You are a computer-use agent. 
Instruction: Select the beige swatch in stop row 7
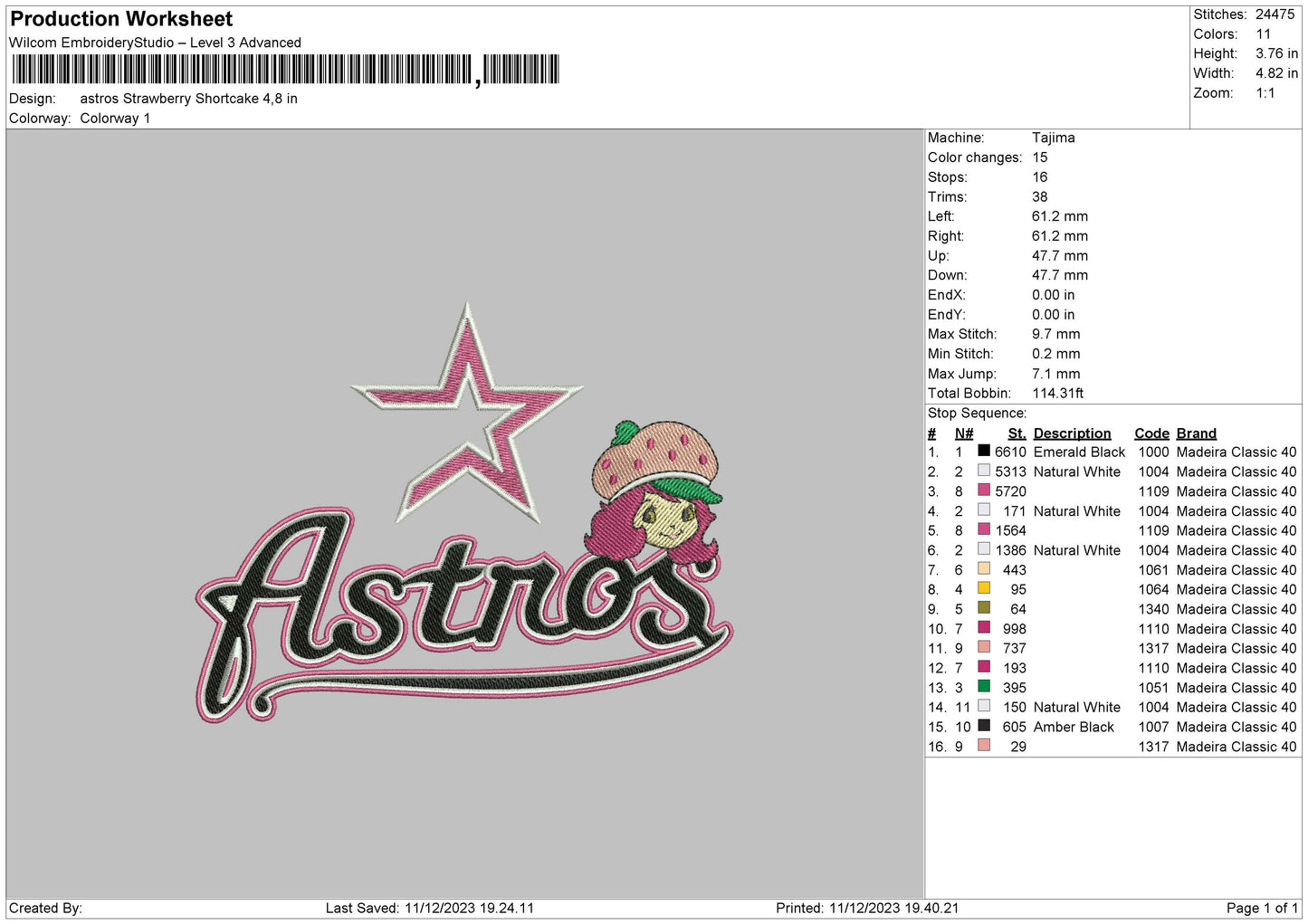pos(984,569)
